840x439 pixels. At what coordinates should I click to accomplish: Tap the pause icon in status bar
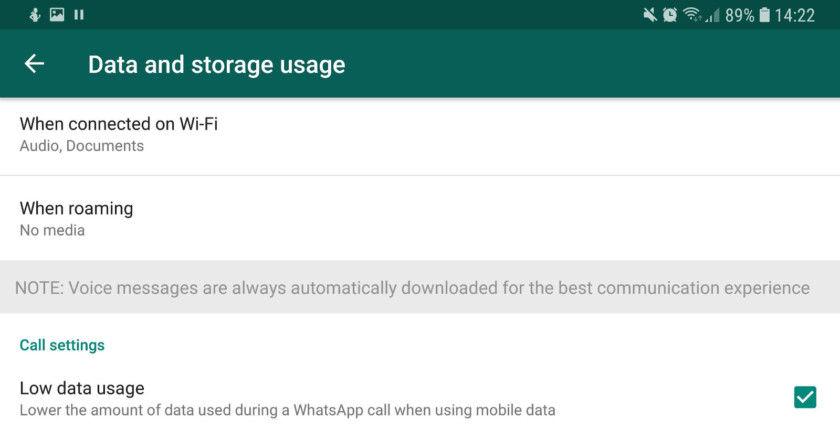79,15
